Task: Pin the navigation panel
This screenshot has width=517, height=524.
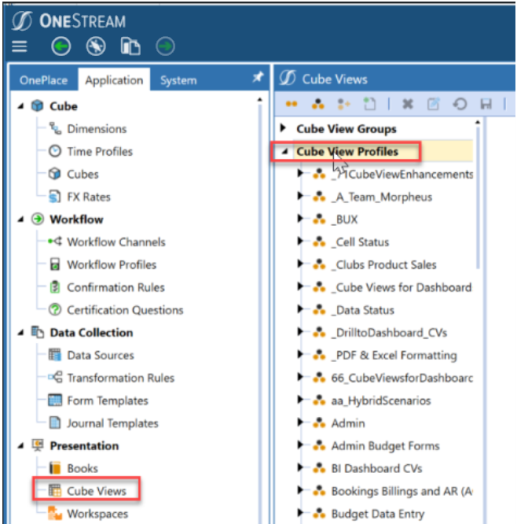Action: pyautogui.click(x=258, y=78)
